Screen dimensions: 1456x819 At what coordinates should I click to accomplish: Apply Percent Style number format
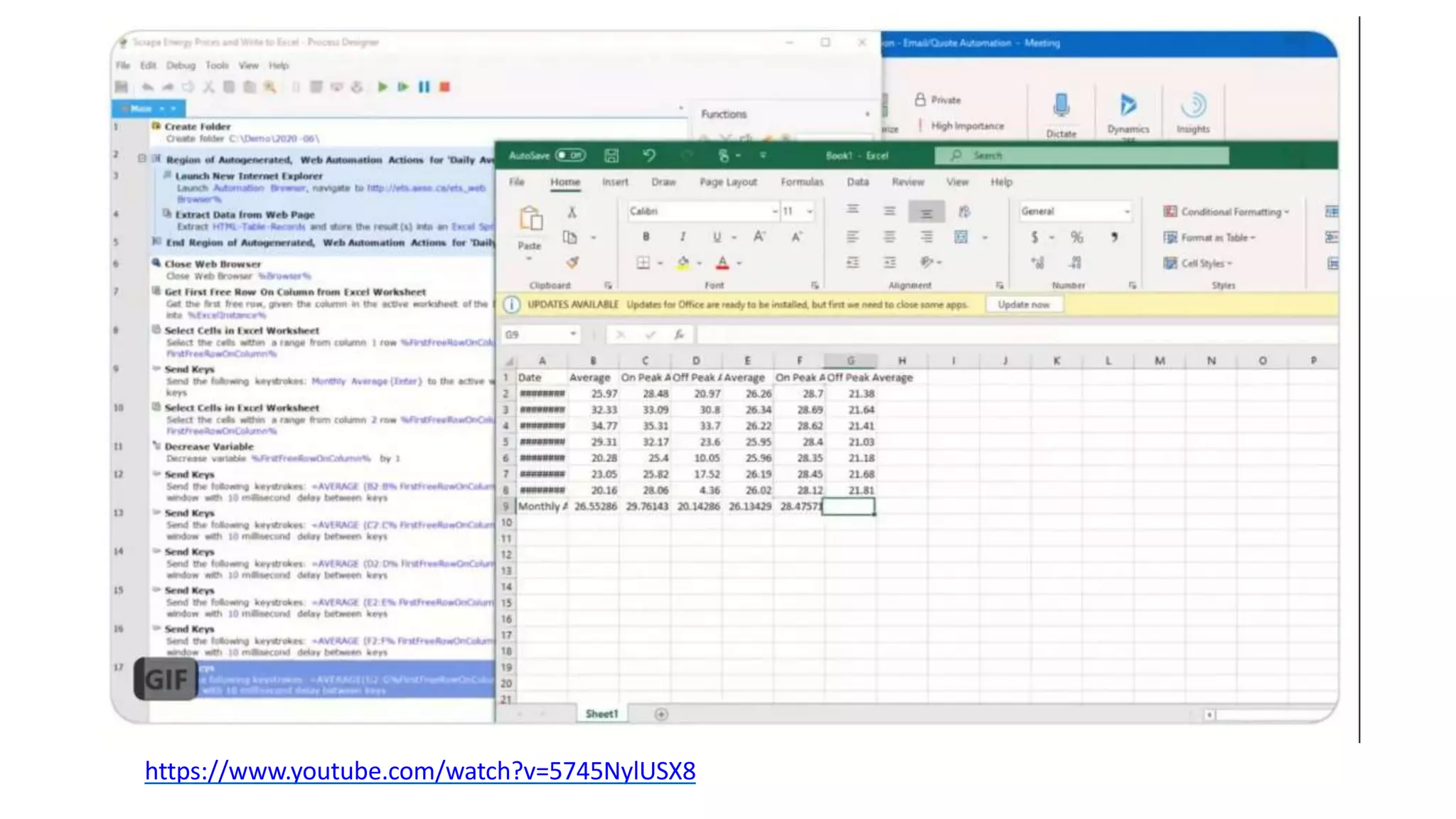[1076, 237]
